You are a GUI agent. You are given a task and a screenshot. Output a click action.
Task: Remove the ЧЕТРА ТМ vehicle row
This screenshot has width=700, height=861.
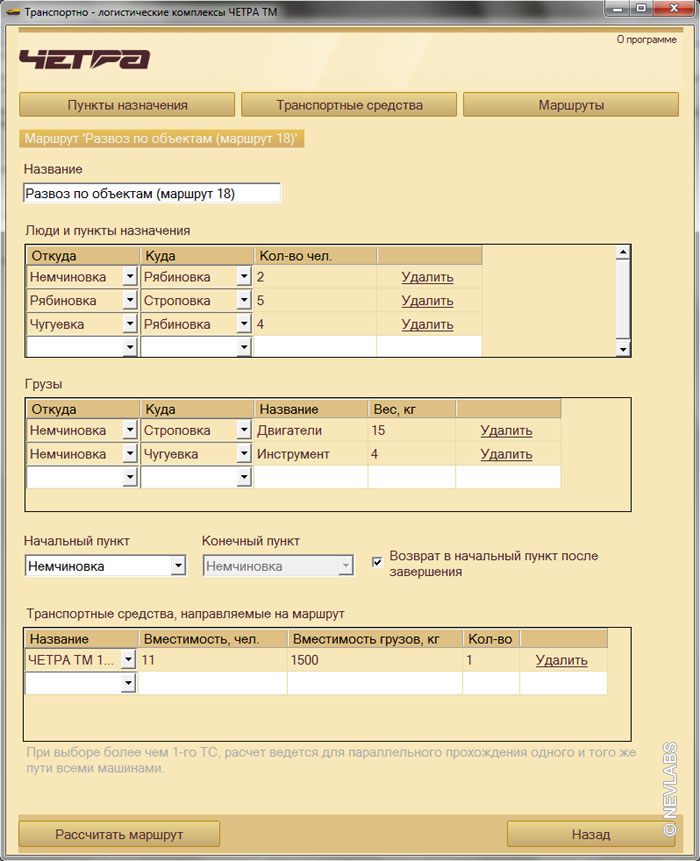point(561,660)
